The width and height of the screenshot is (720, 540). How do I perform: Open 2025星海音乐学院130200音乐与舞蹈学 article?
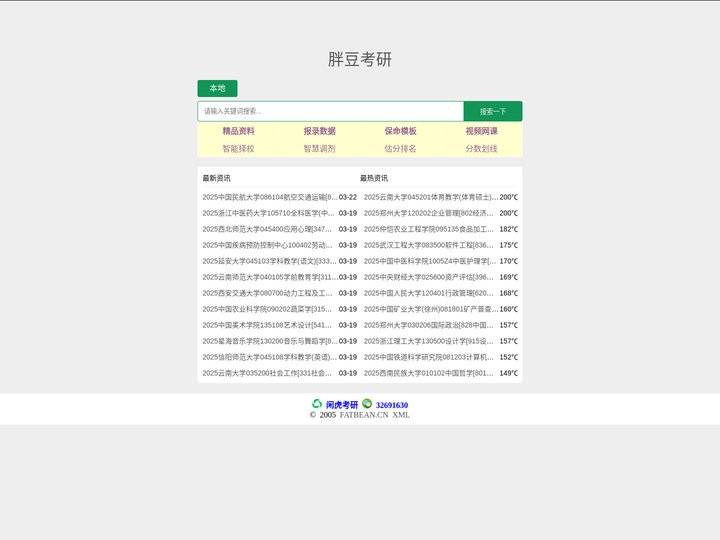pyautogui.click(x=270, y=341)
